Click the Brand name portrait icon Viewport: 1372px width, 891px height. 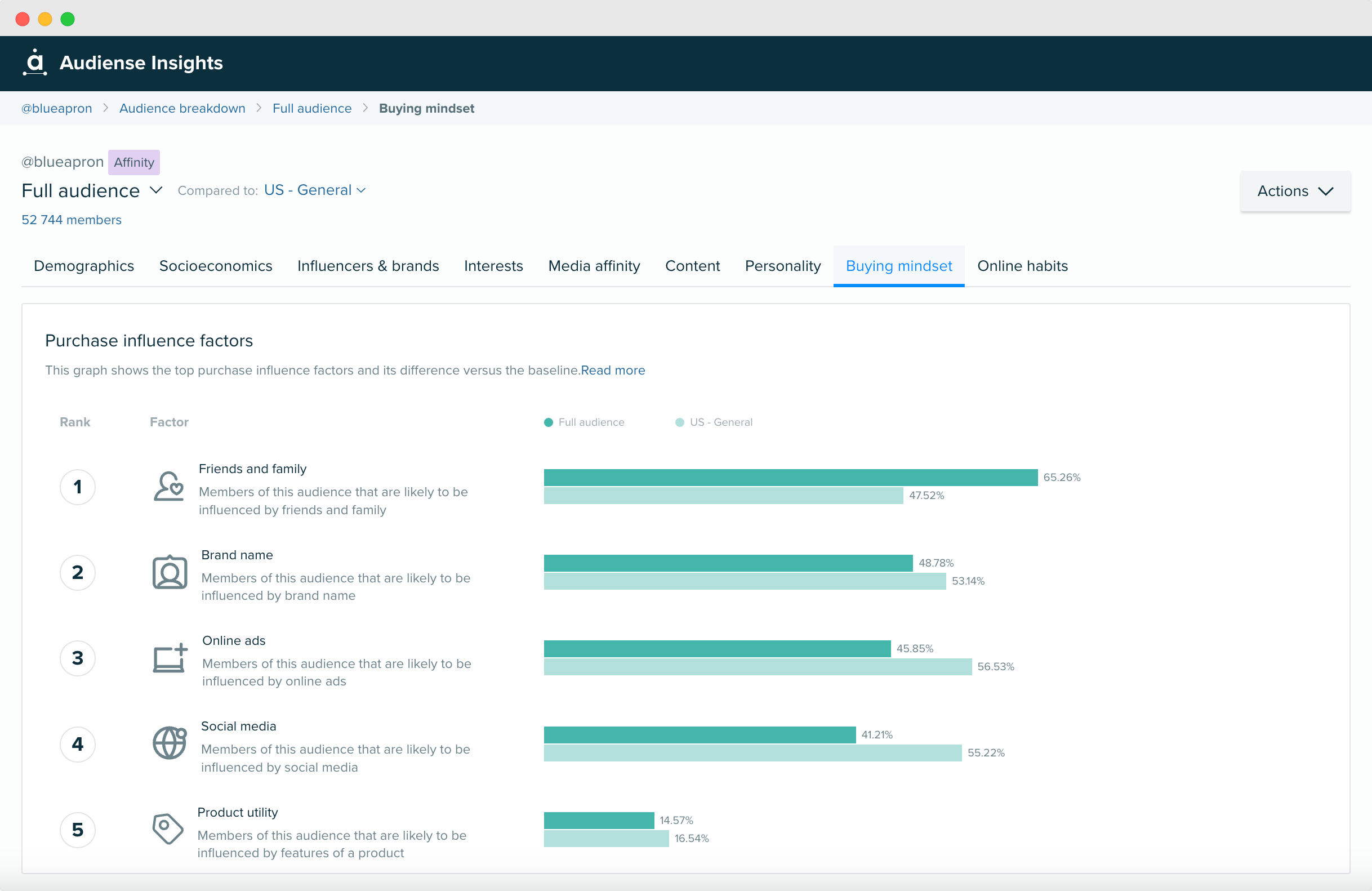pos(170,572)
